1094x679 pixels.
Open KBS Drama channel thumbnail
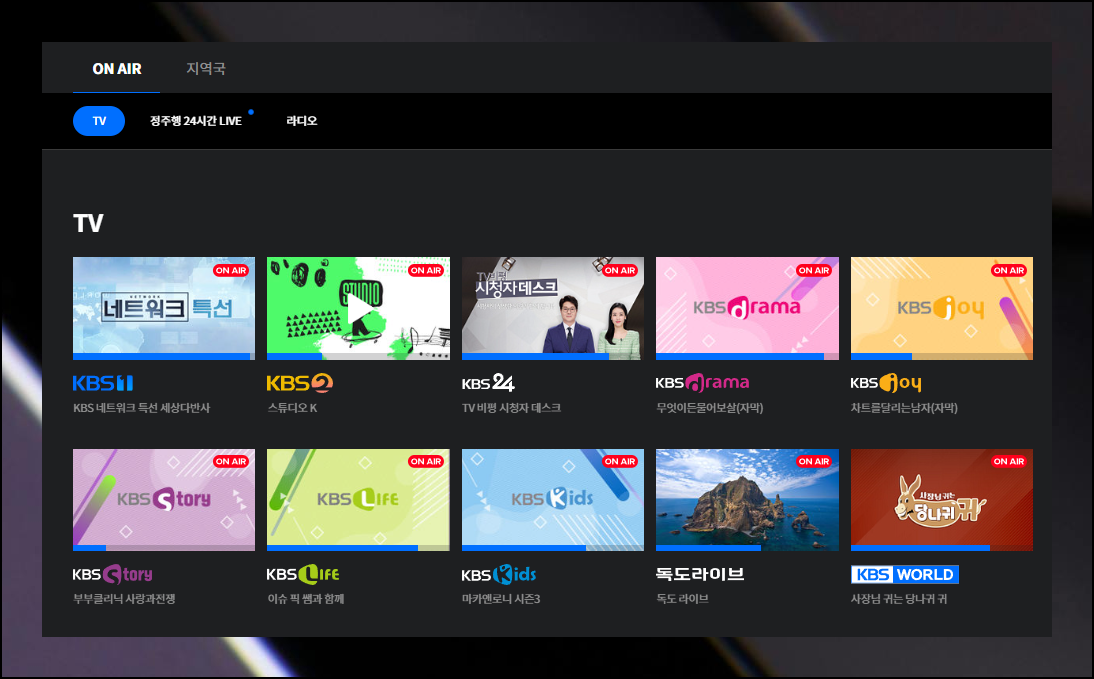click(747, 306)
